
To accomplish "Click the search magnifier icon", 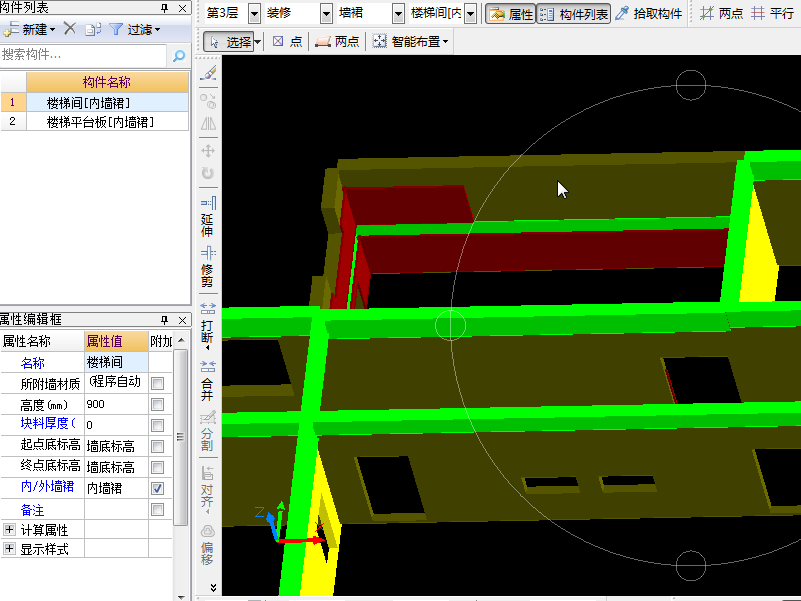I will (179, 56).
